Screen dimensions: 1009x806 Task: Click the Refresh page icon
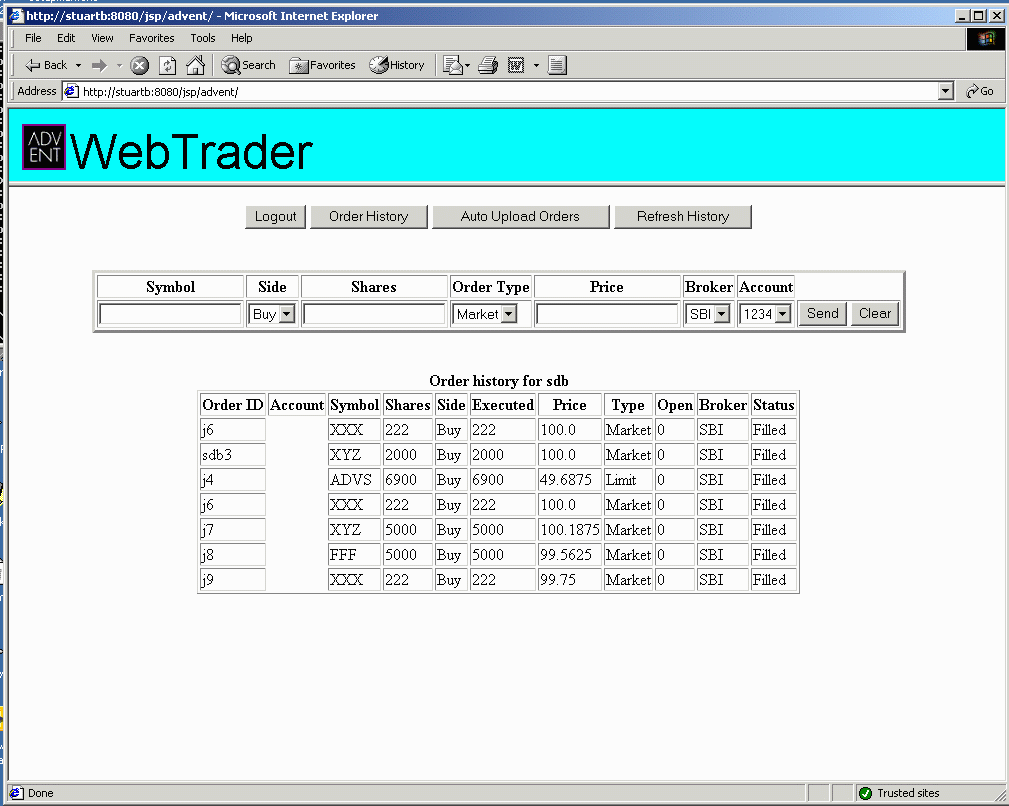pyautogui.click(x=168, y=65)
